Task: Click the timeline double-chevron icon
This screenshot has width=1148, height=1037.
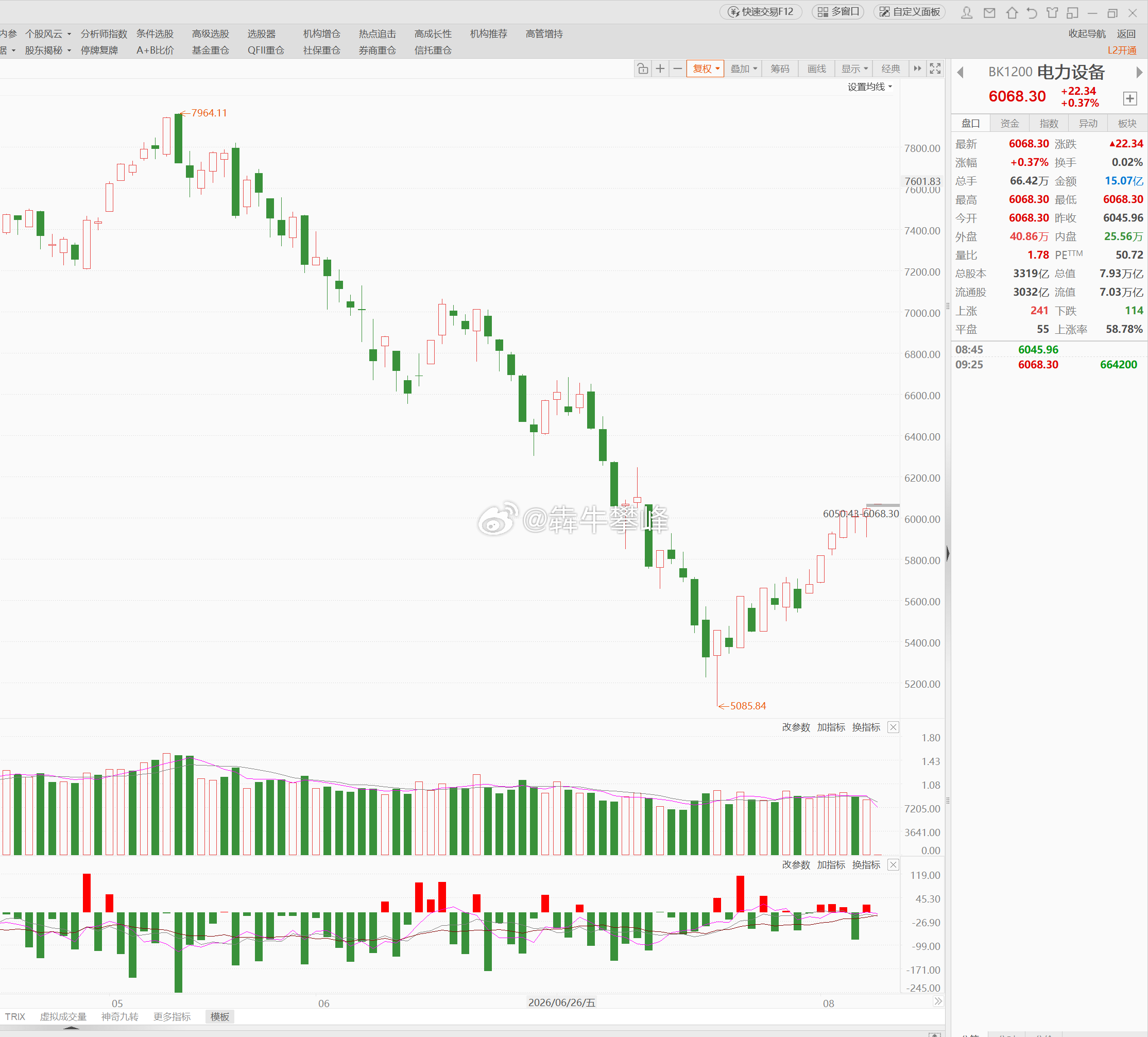Action: [x=938, y=1001]
